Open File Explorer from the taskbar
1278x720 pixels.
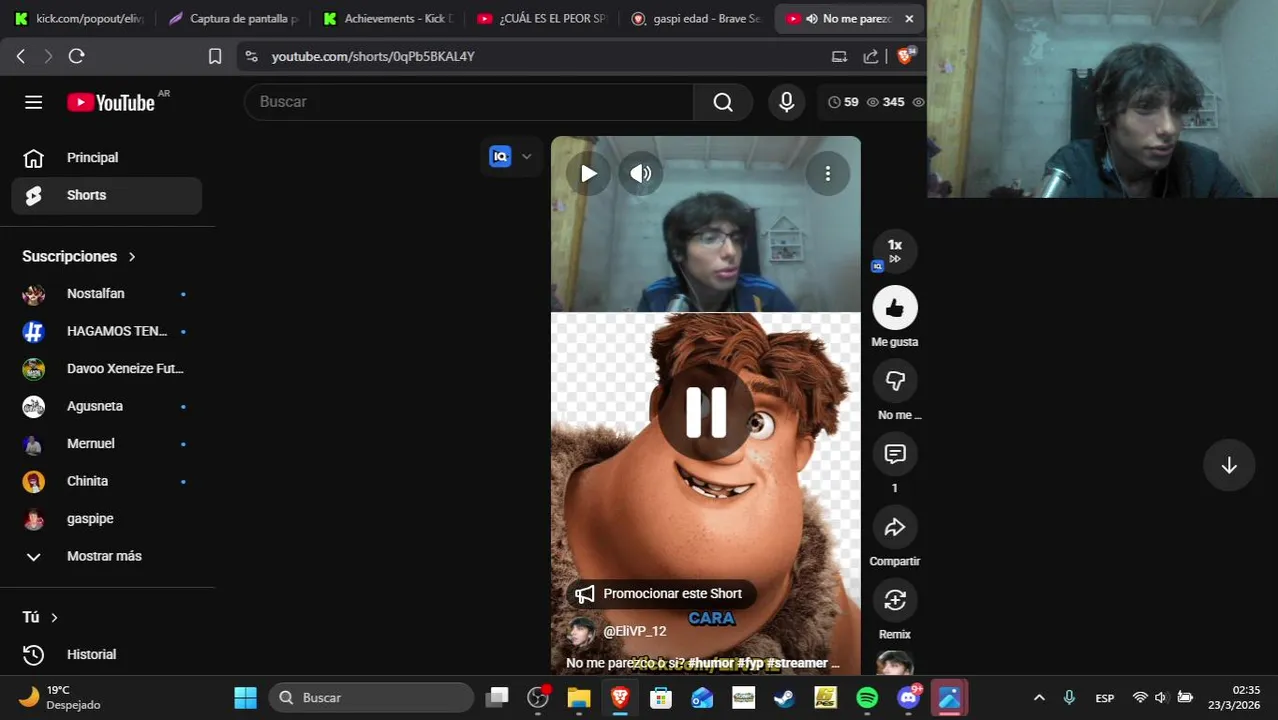pos(579,697)
